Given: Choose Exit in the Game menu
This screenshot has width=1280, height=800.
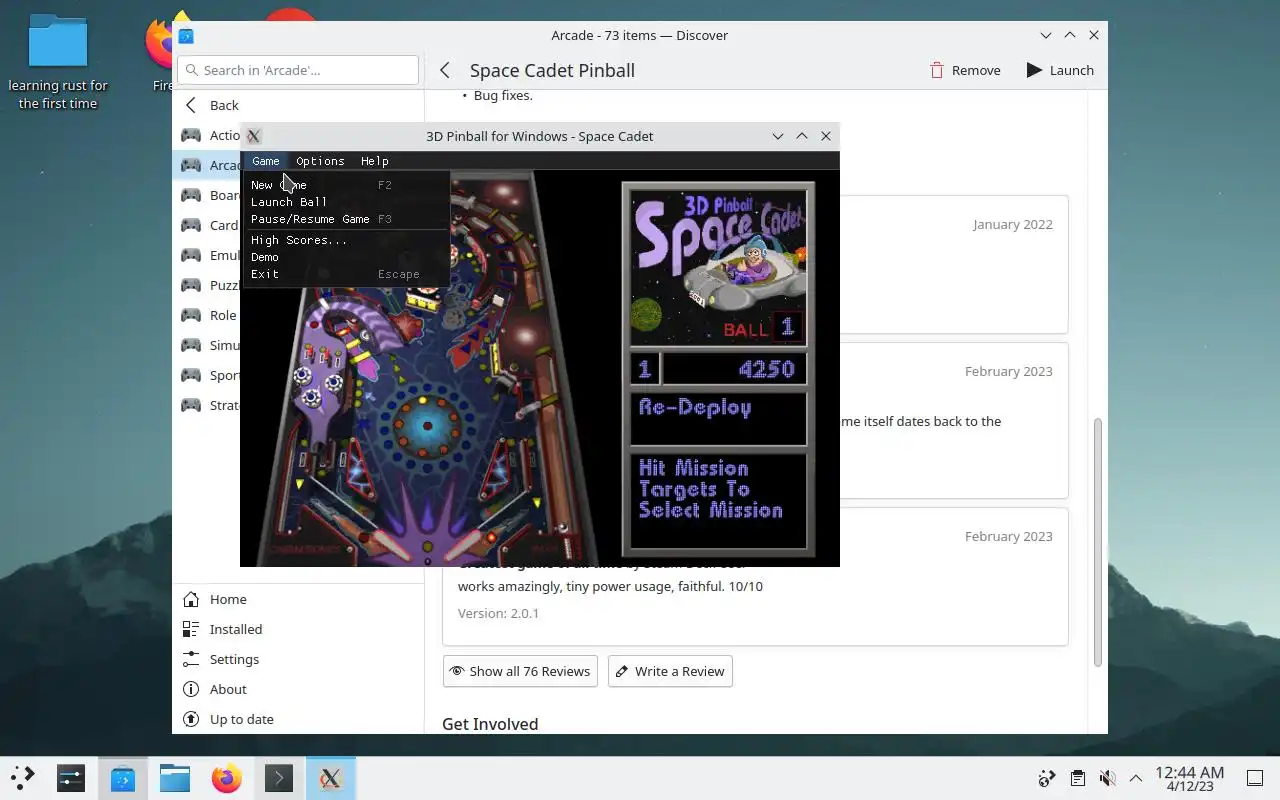Looking at the screenshot, I should click(x=345, y=274).
